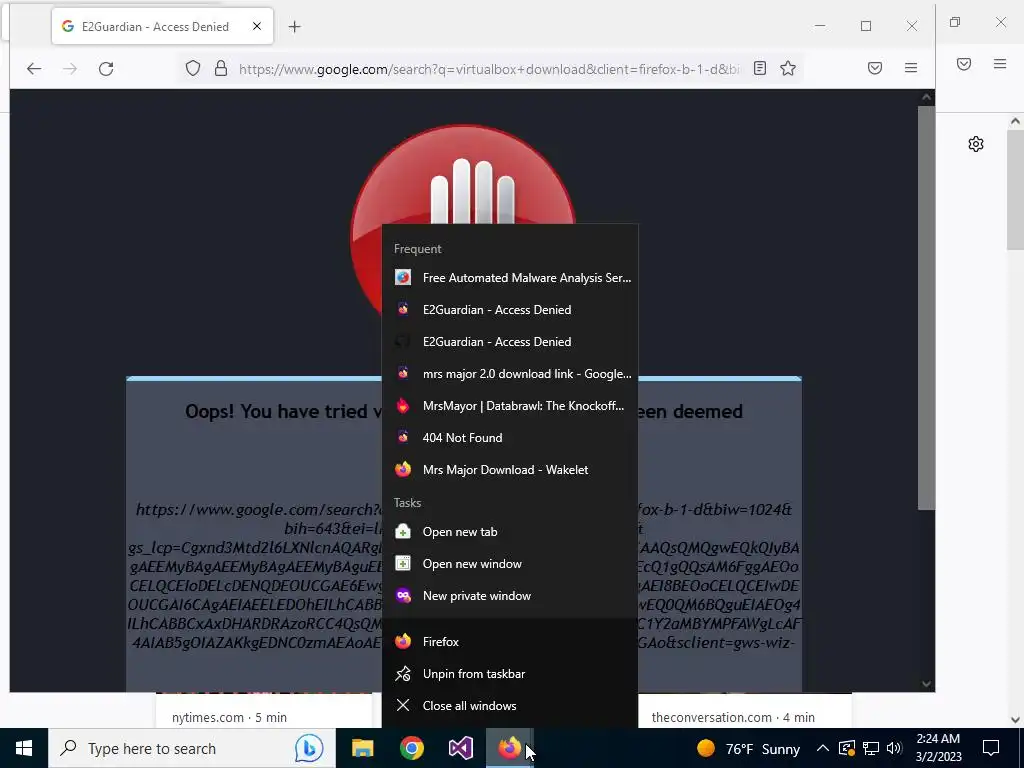Screen dimensions: 1024x768
Task: Open the front Firefox window hamburger menu
Action: pos(911,68)
